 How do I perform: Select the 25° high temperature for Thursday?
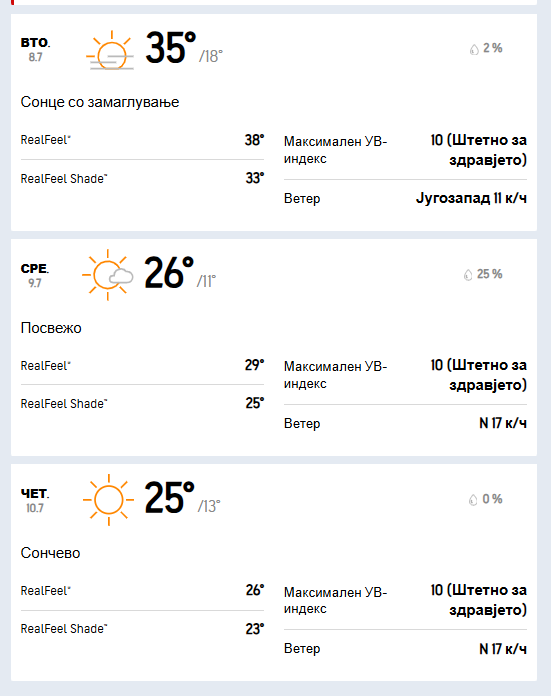tap(170, 498)
